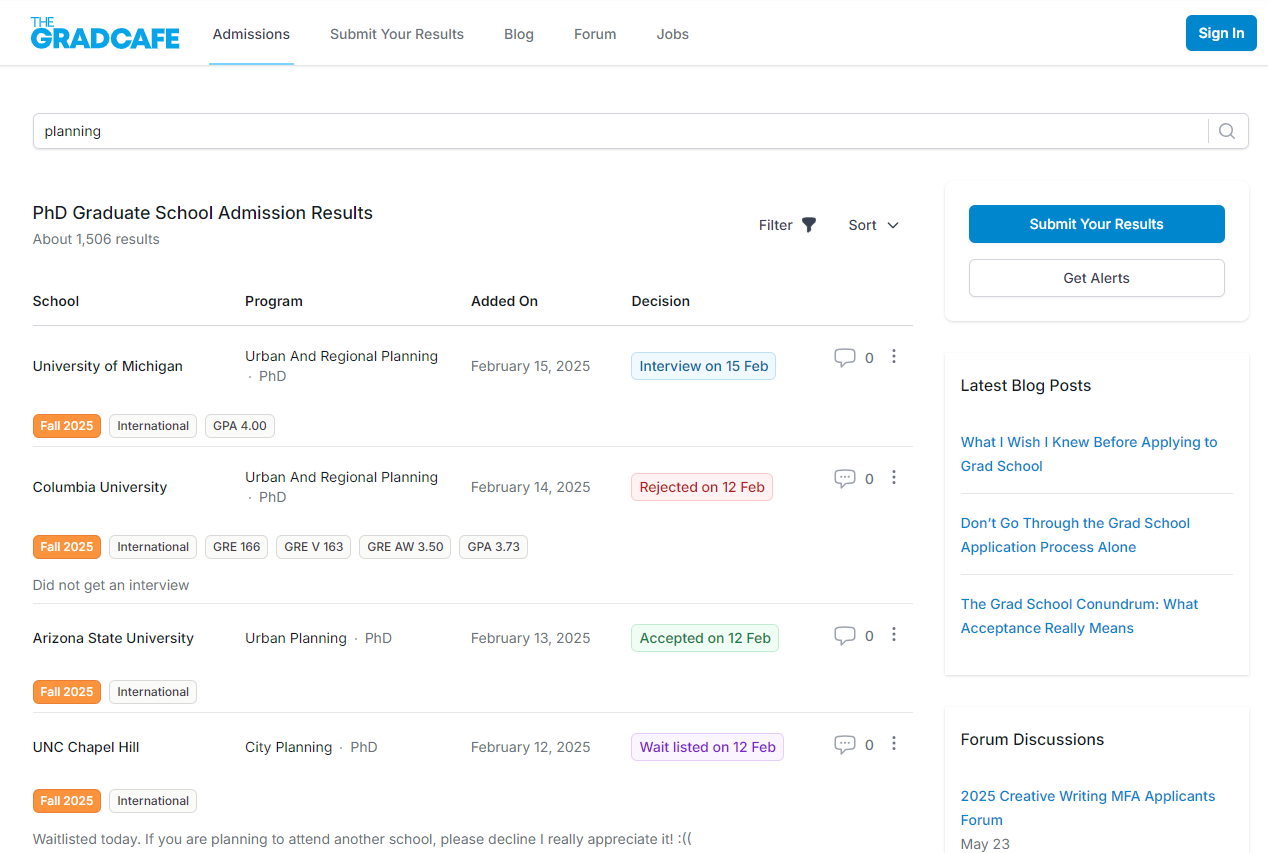Click the Filter funnel icon

(809, 225)
